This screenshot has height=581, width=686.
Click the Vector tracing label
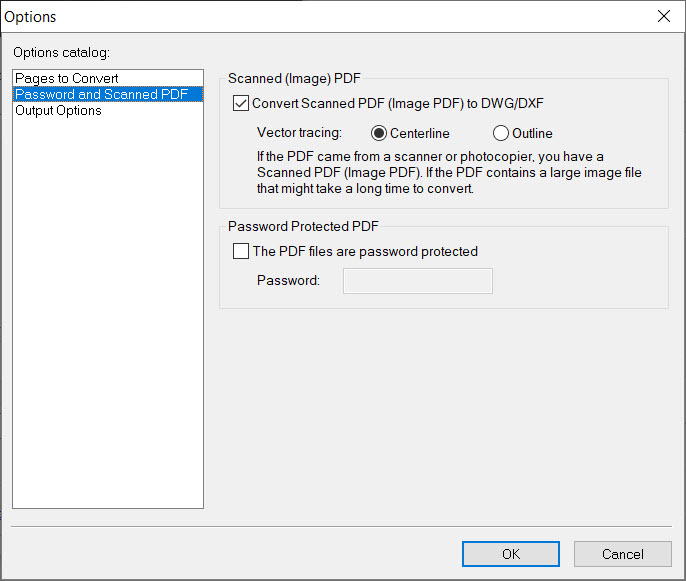tap(299, 133)
